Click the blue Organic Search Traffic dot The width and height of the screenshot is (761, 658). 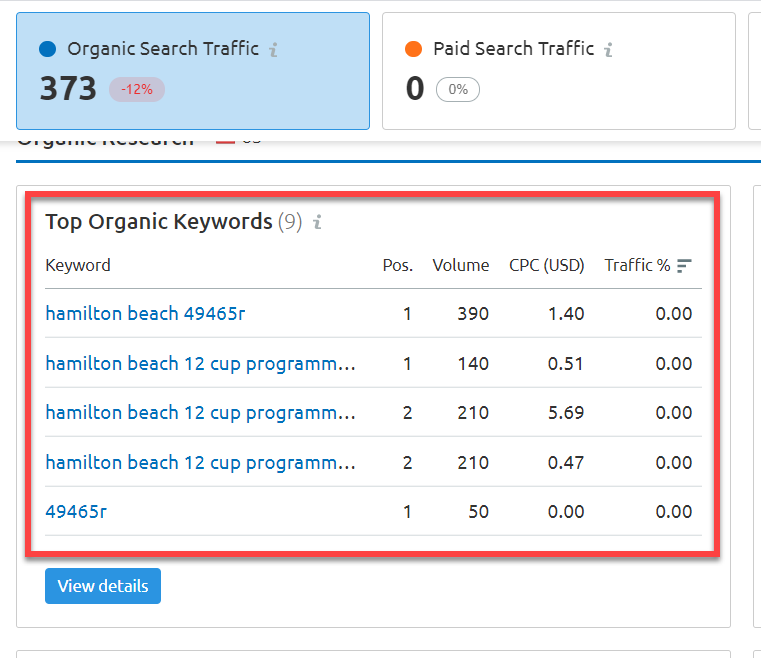tap(47, 49)
